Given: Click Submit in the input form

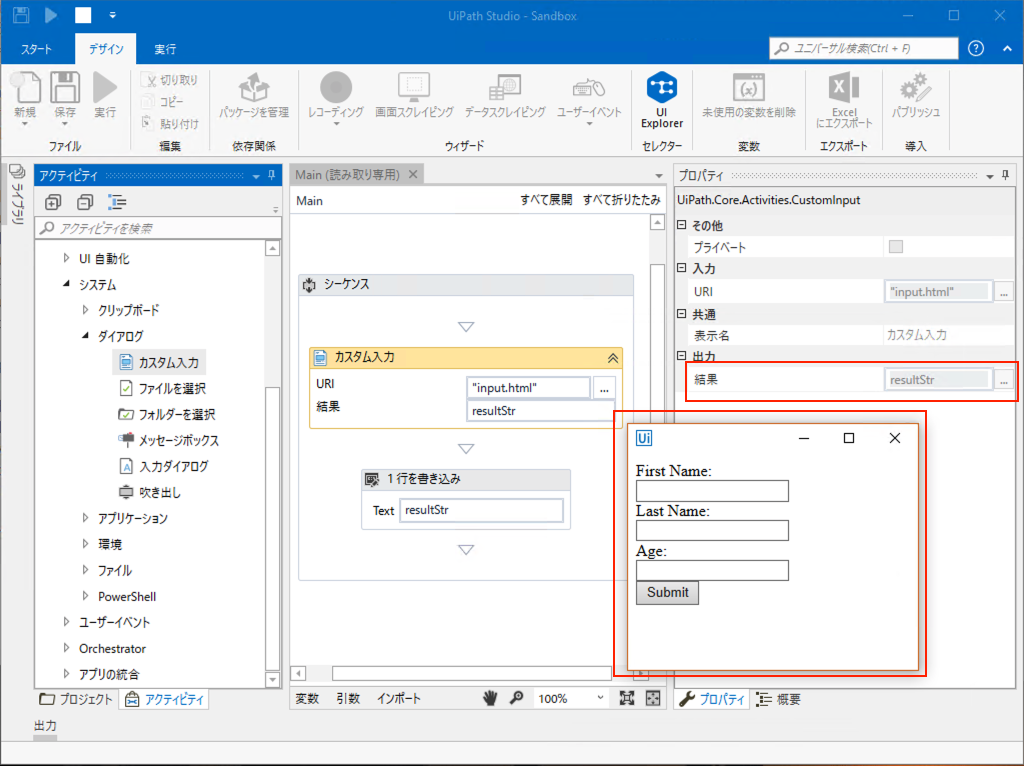Looking at the screenshot, I should click(x=667, y=592).
